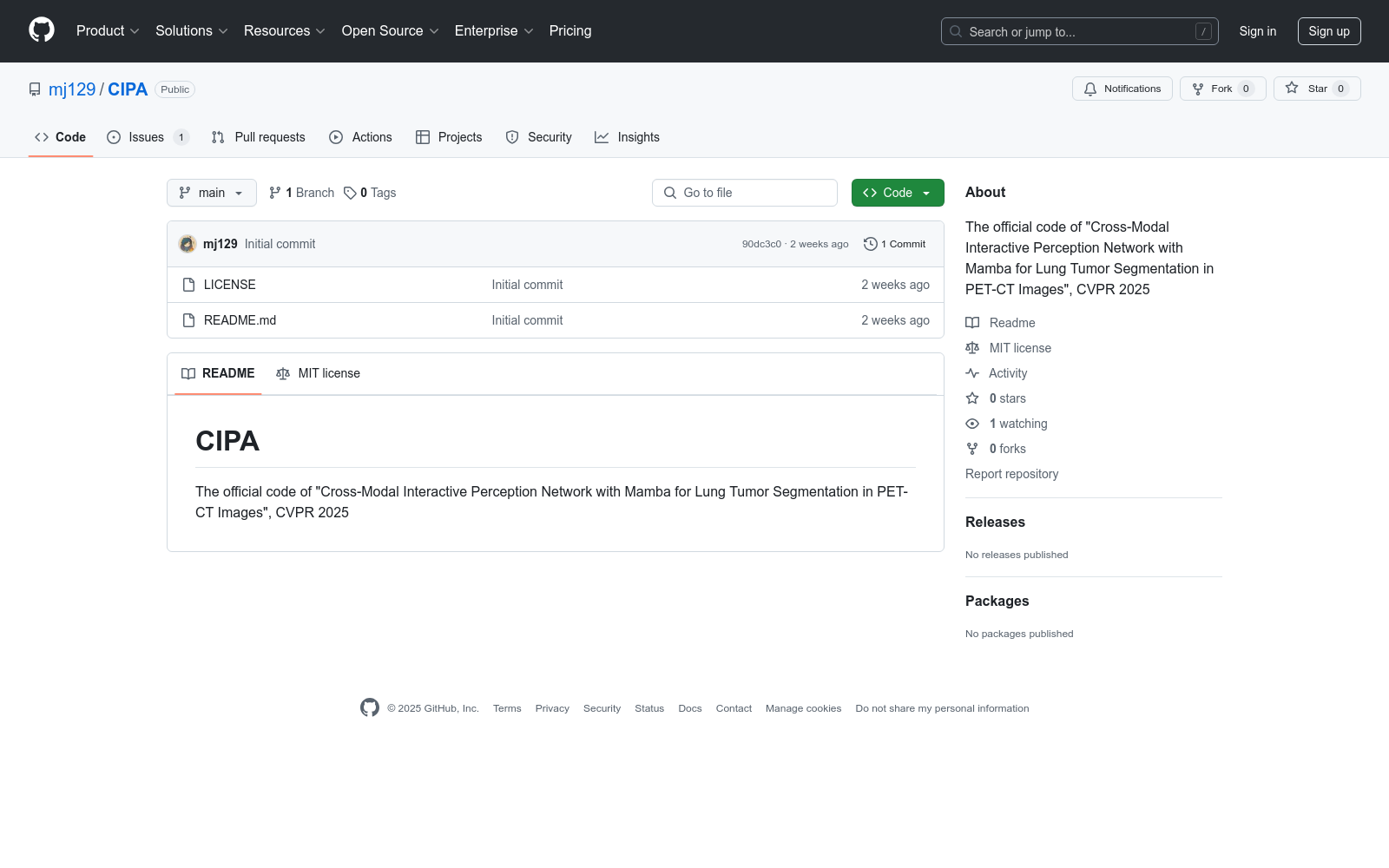Click the Report repository link
The height and width of the screenshot is (868, 1389).
[x=1011, y=474]
